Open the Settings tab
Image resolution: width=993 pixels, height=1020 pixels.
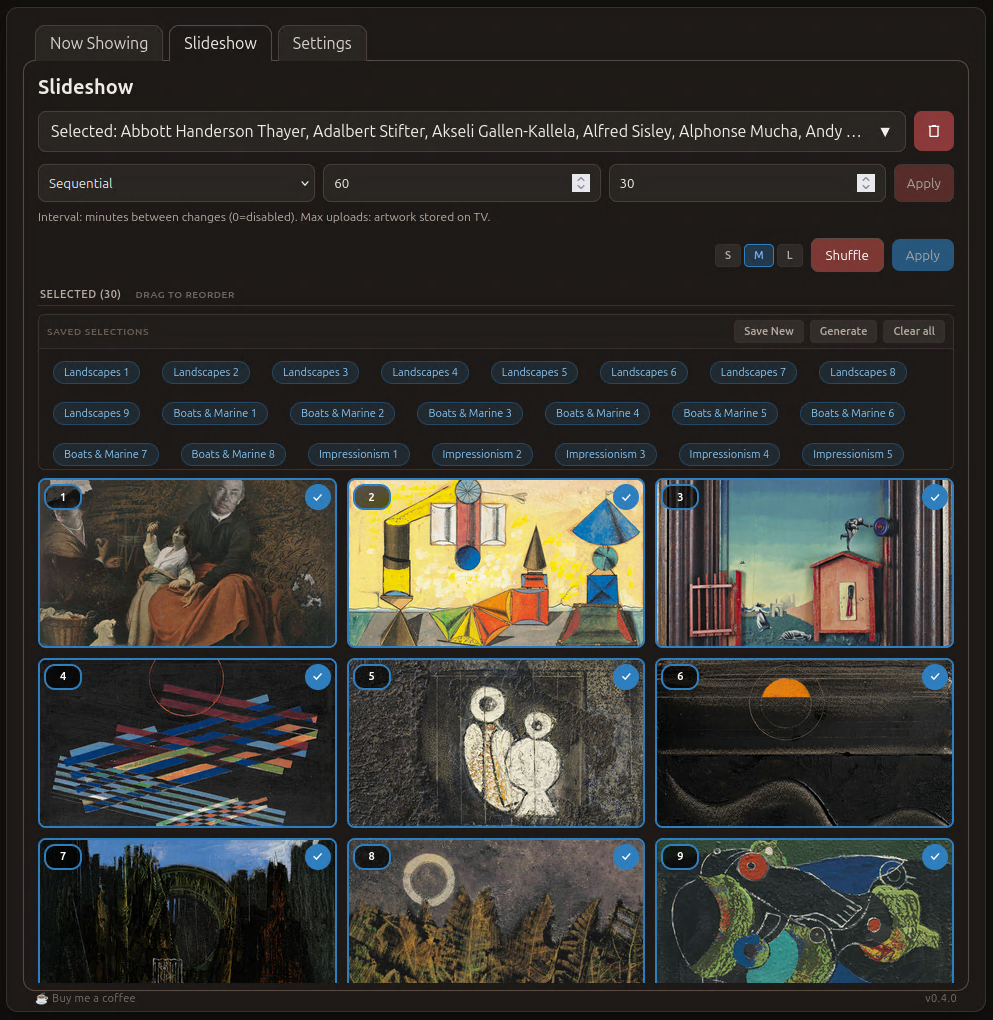(x=322, y=44)
